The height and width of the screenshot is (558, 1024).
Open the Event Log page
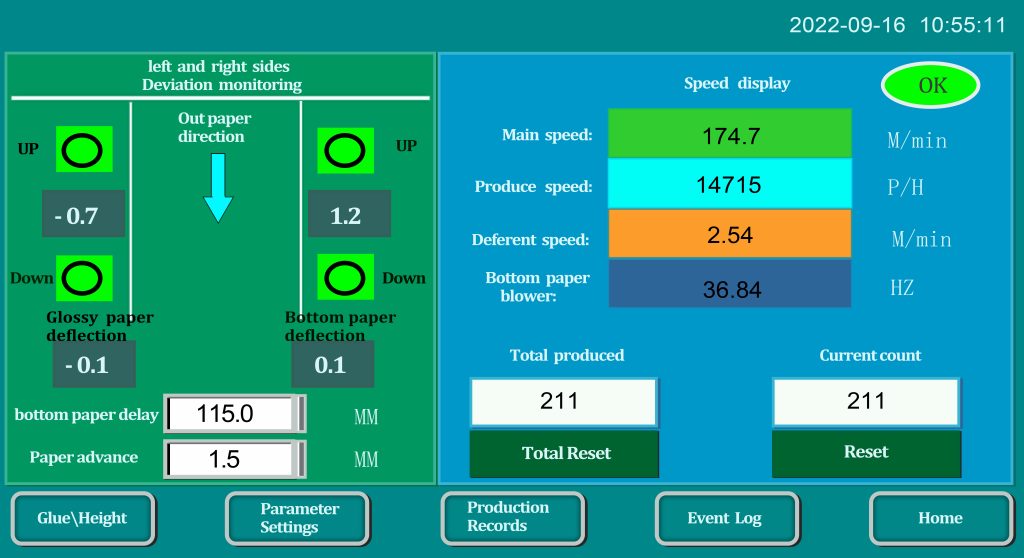[x=726, y=518]
